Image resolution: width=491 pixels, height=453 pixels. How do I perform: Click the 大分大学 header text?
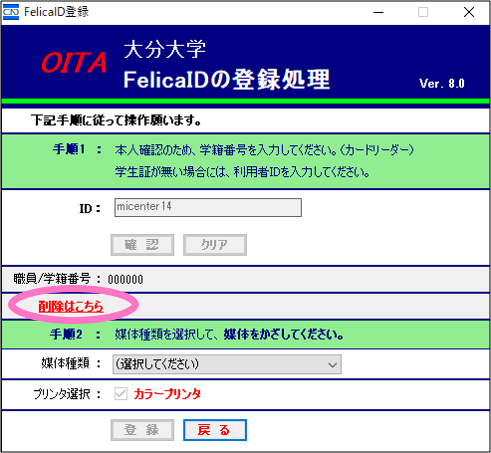pyautogui.click(x=165, y=49)
